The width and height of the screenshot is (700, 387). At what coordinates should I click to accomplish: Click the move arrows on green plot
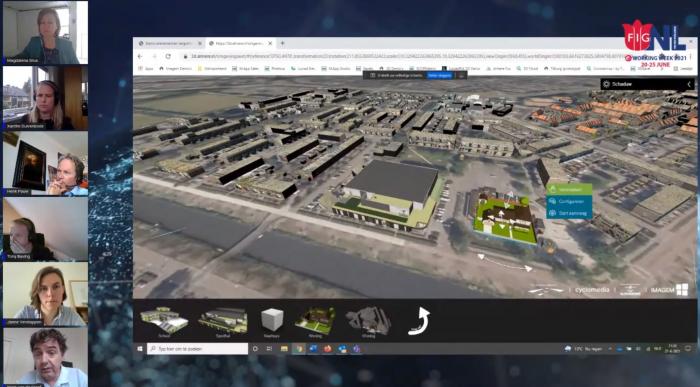point(501,217)
